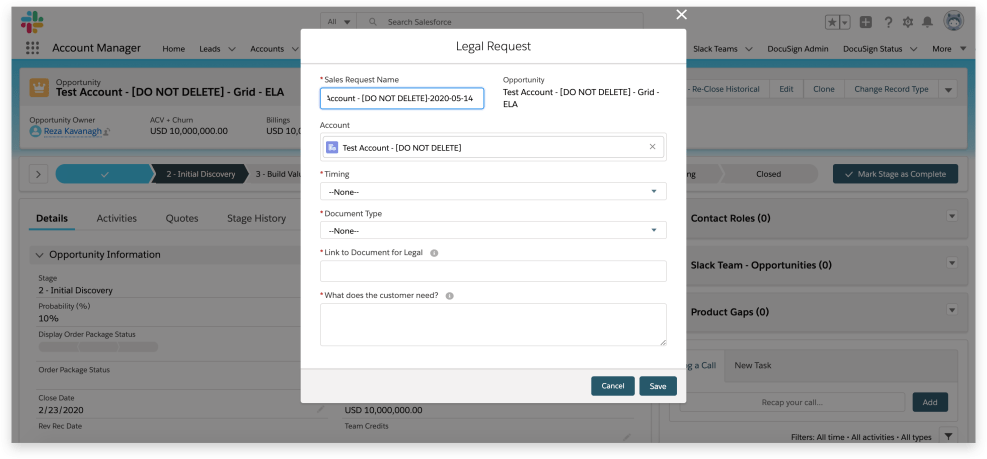Screen dimensions: 987x459
Task: Open the help question mark icon
Action: 888,22
